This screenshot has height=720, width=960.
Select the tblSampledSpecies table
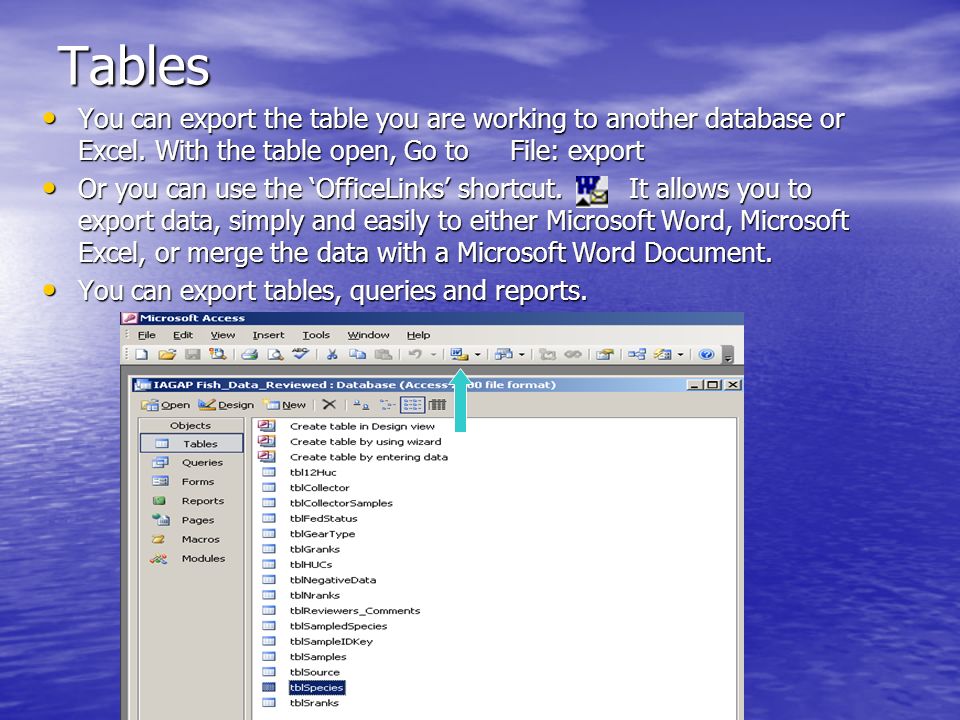pos(339,626)
